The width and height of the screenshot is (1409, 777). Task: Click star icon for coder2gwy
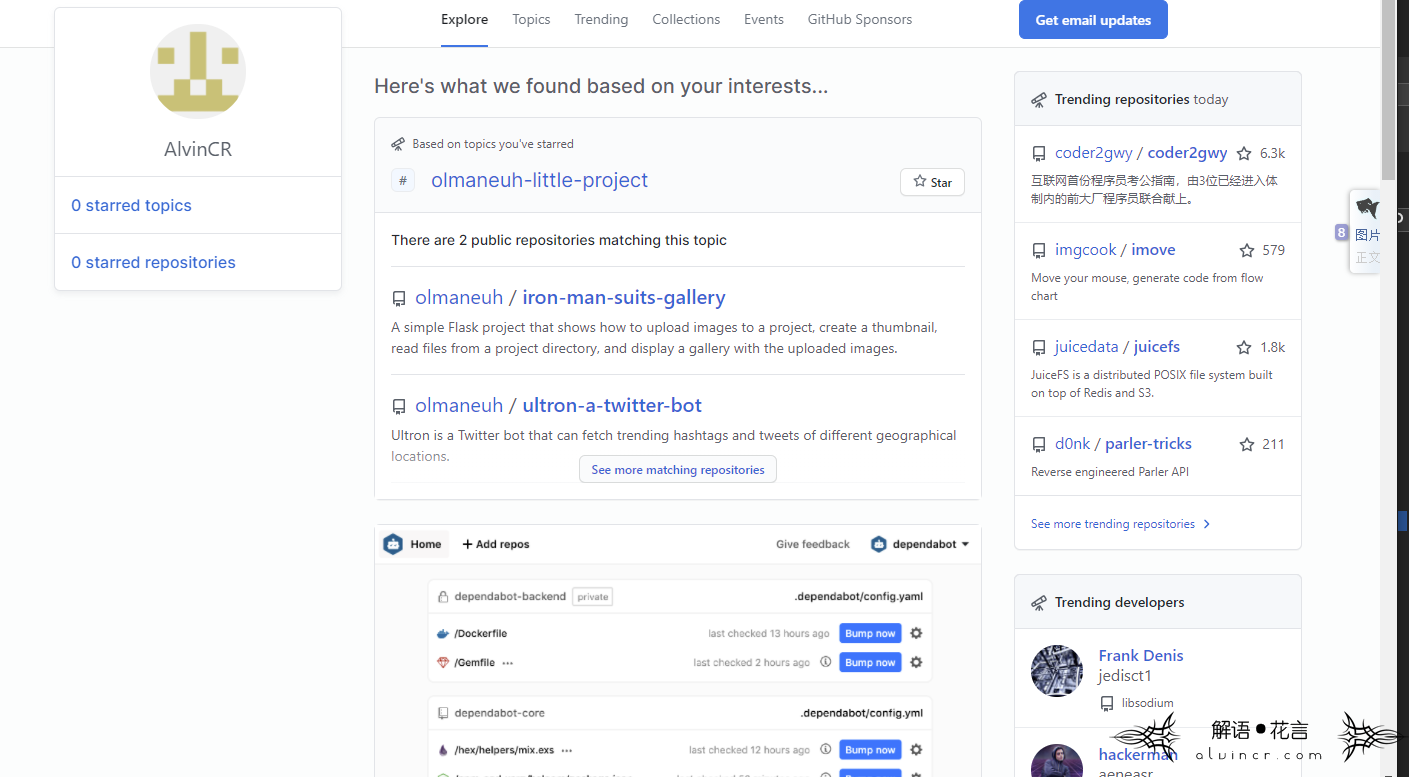pyautogui.click(x=1244, y=154)
